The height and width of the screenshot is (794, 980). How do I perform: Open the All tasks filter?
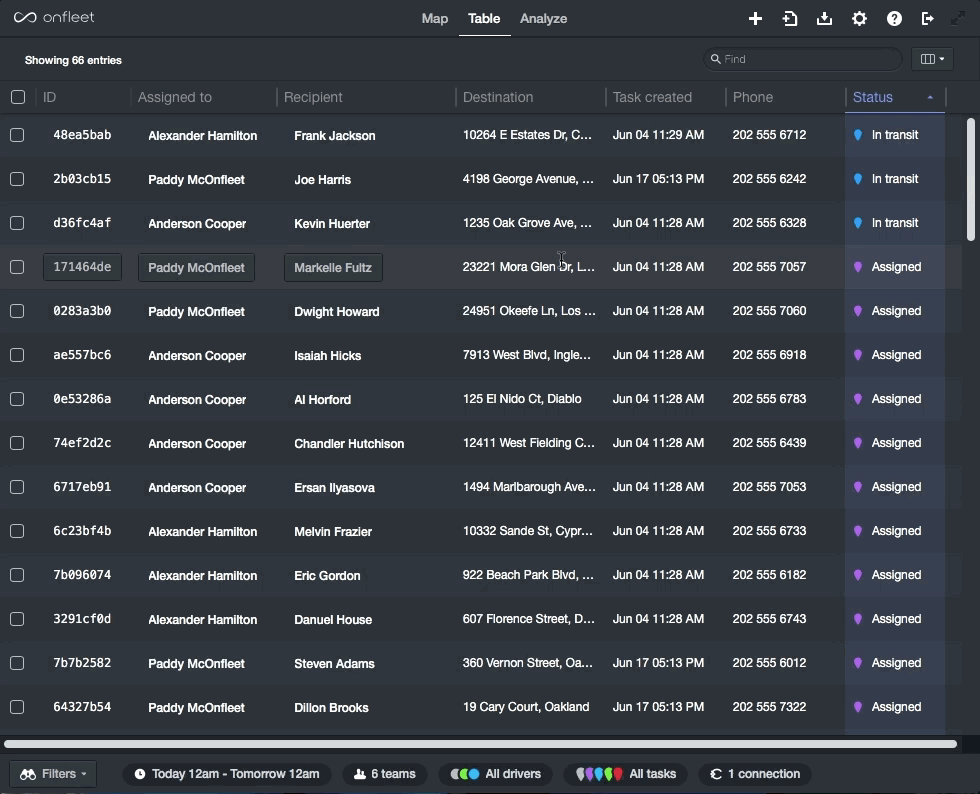(x=625, y=774)
